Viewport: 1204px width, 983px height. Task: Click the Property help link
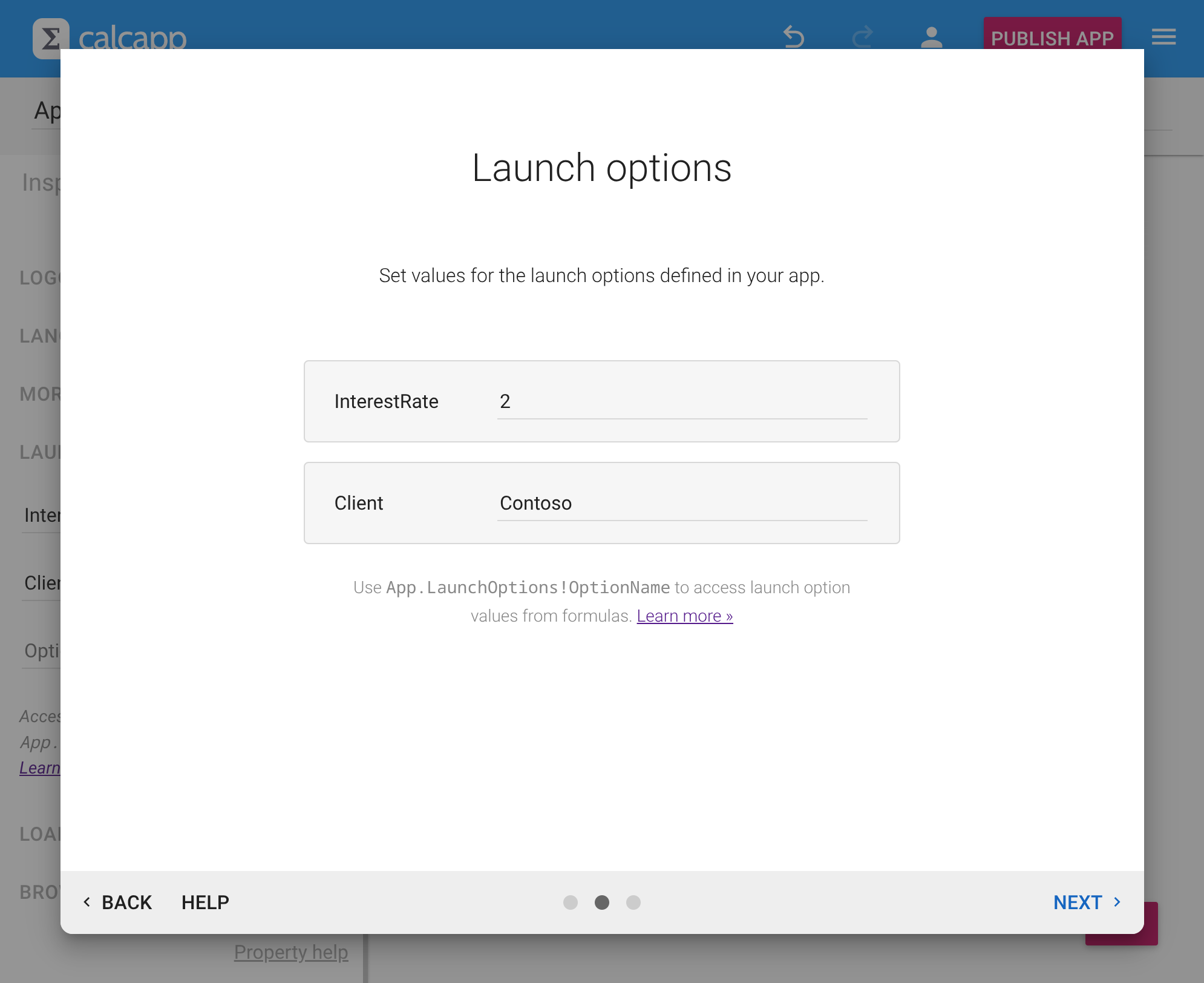click(x=290, y=952)
